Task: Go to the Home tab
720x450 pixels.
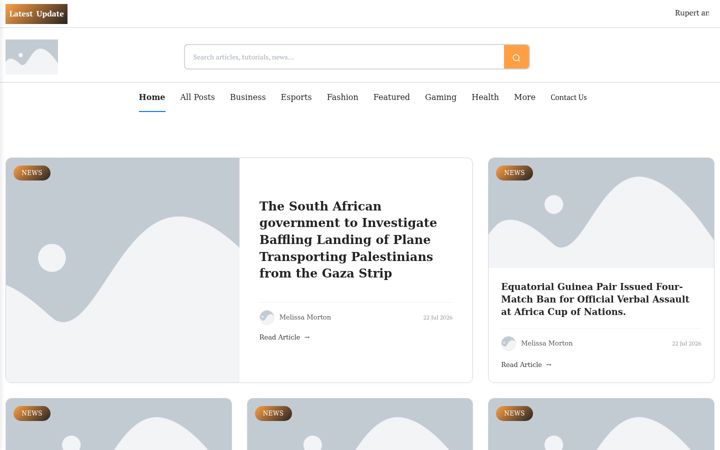Action: pos(152,97)
